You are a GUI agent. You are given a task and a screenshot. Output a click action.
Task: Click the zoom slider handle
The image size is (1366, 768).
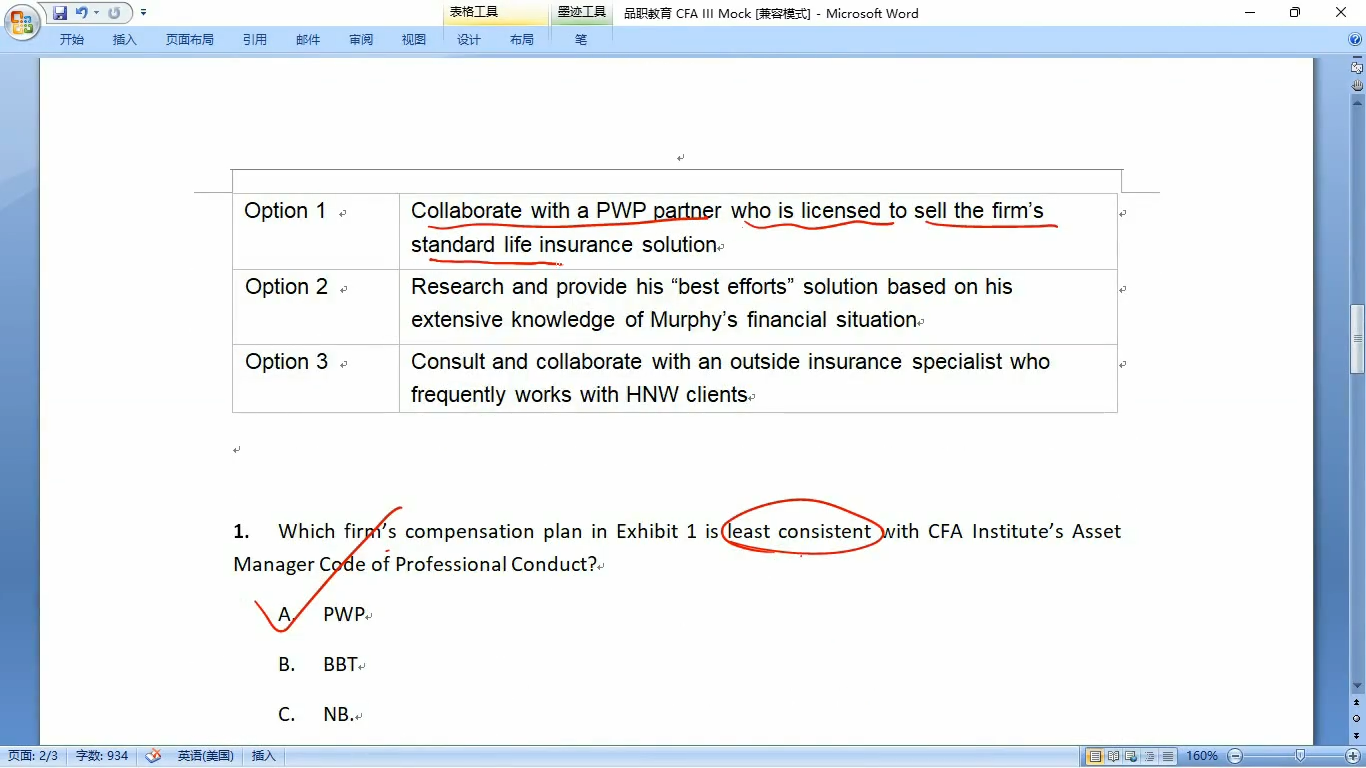pyautogui.click(x=1300, y=756)
